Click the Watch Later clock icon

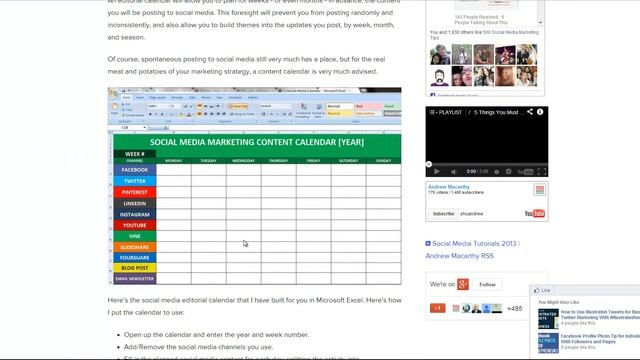pos(496,172)
